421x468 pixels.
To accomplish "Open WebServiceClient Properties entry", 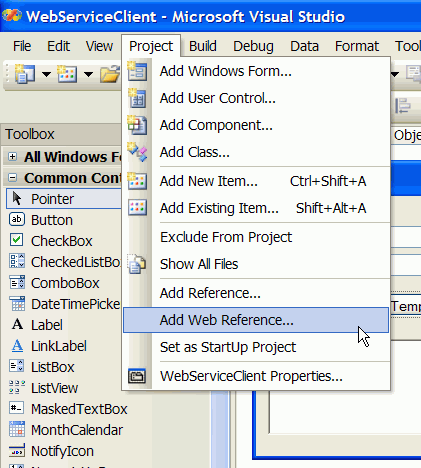I will coord(256,376).
